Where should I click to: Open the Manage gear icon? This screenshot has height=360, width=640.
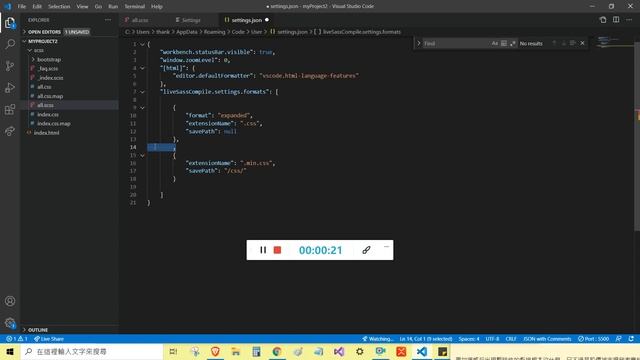pos(10,323)
